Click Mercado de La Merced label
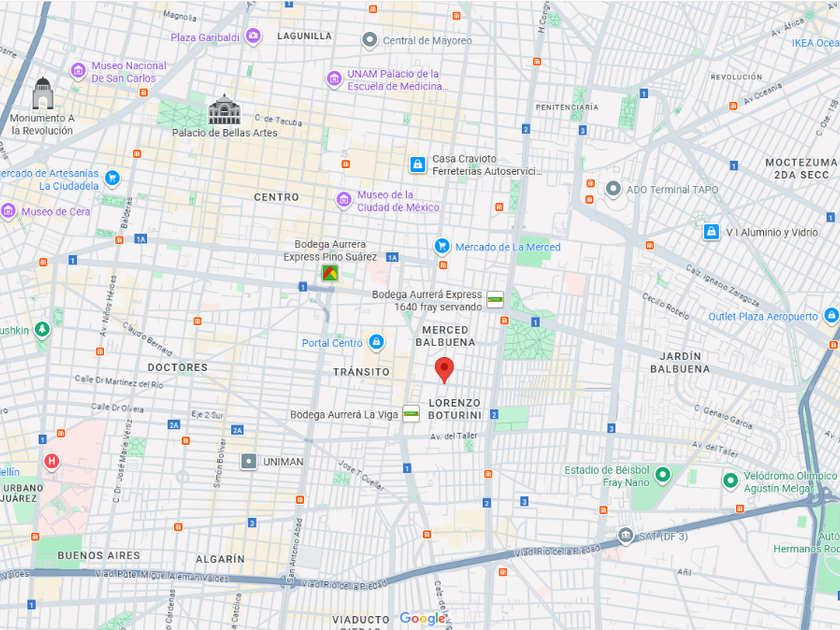840x630 pixels. click(x=508, y=247)
